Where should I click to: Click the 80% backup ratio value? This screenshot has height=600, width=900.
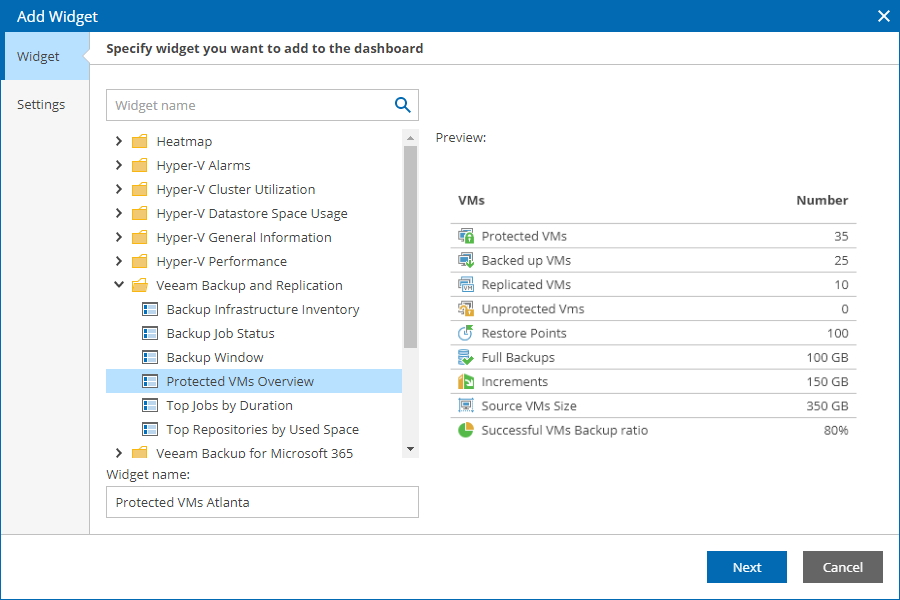[836, 430]
